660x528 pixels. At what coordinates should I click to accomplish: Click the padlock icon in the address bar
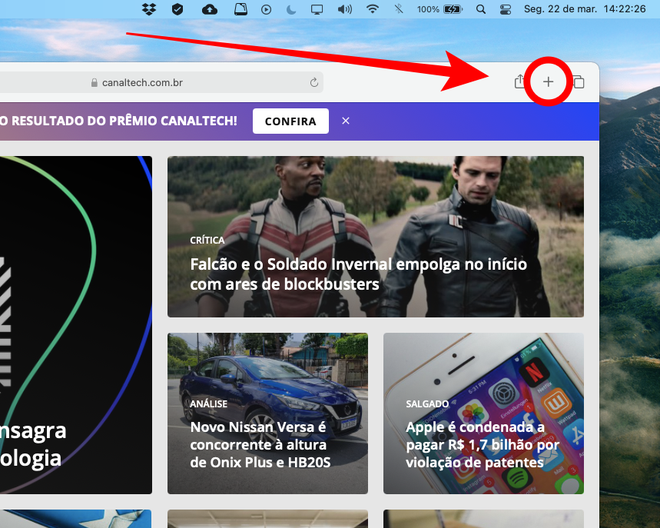(94, 83)
